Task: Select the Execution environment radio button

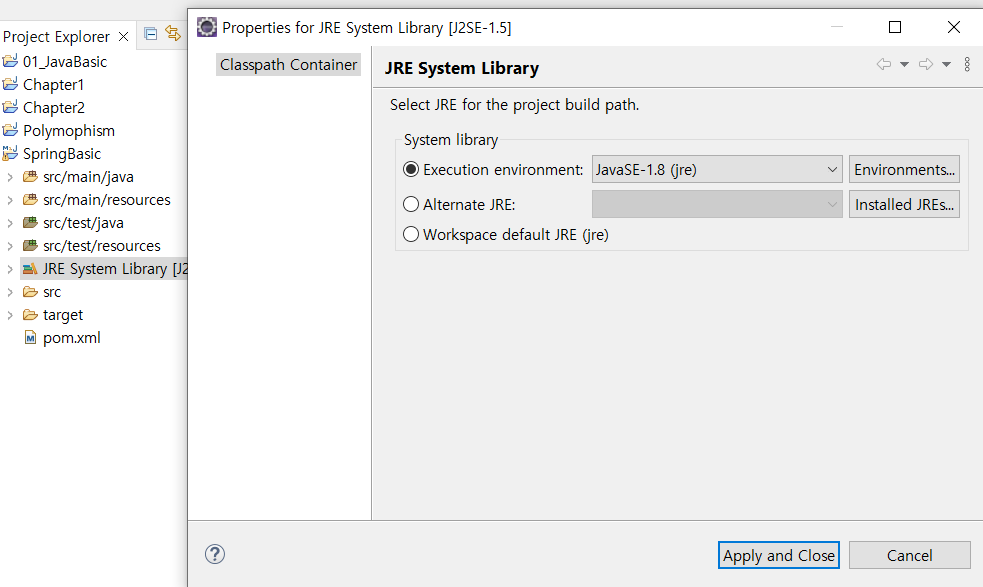Action: pos(411,169)
